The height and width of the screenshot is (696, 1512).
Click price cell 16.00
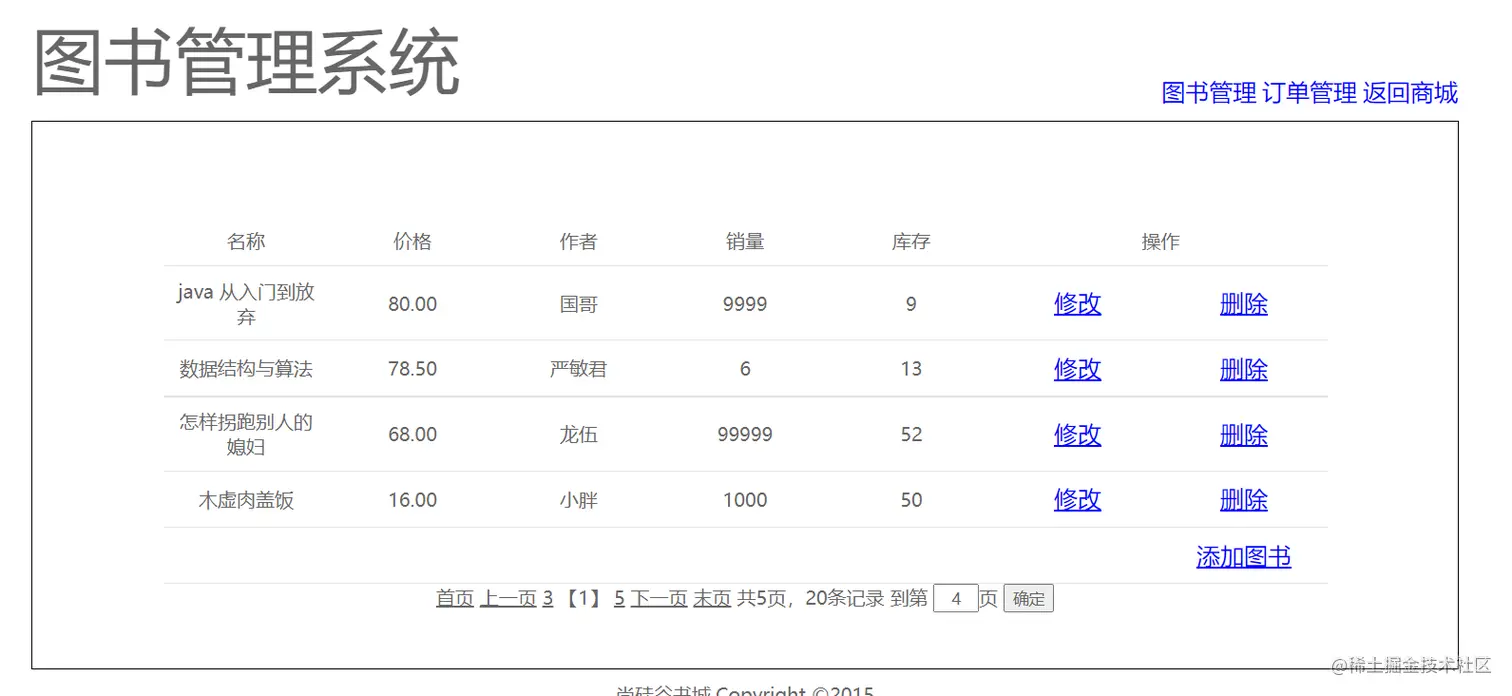tap(412, 500)
